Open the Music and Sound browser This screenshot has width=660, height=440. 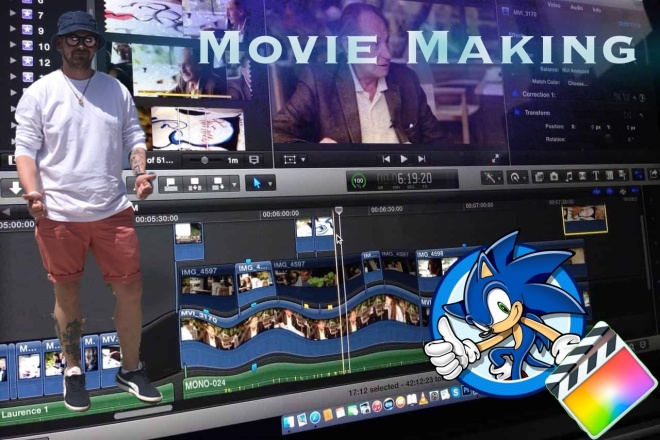coord(568,176)
